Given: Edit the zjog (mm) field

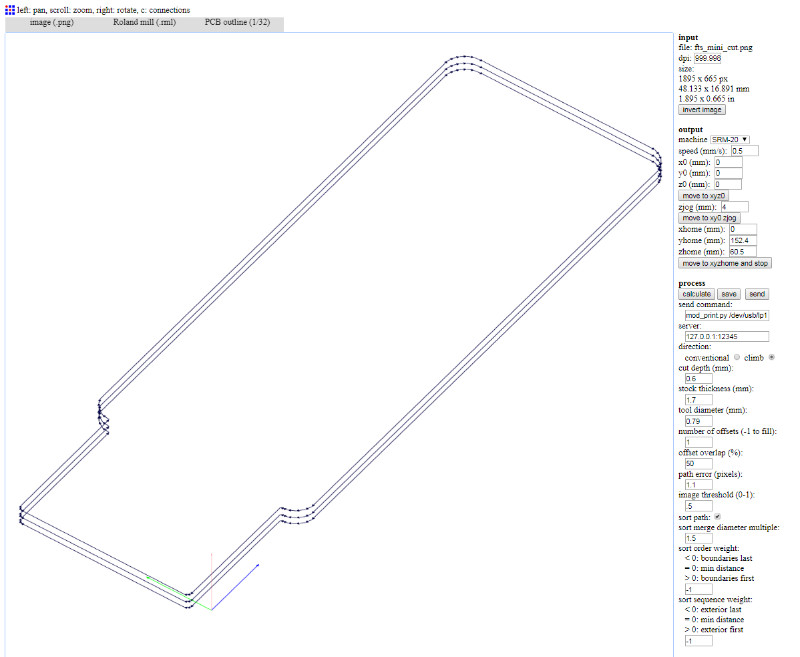Looking at the screenshot, I should point(735,207).
